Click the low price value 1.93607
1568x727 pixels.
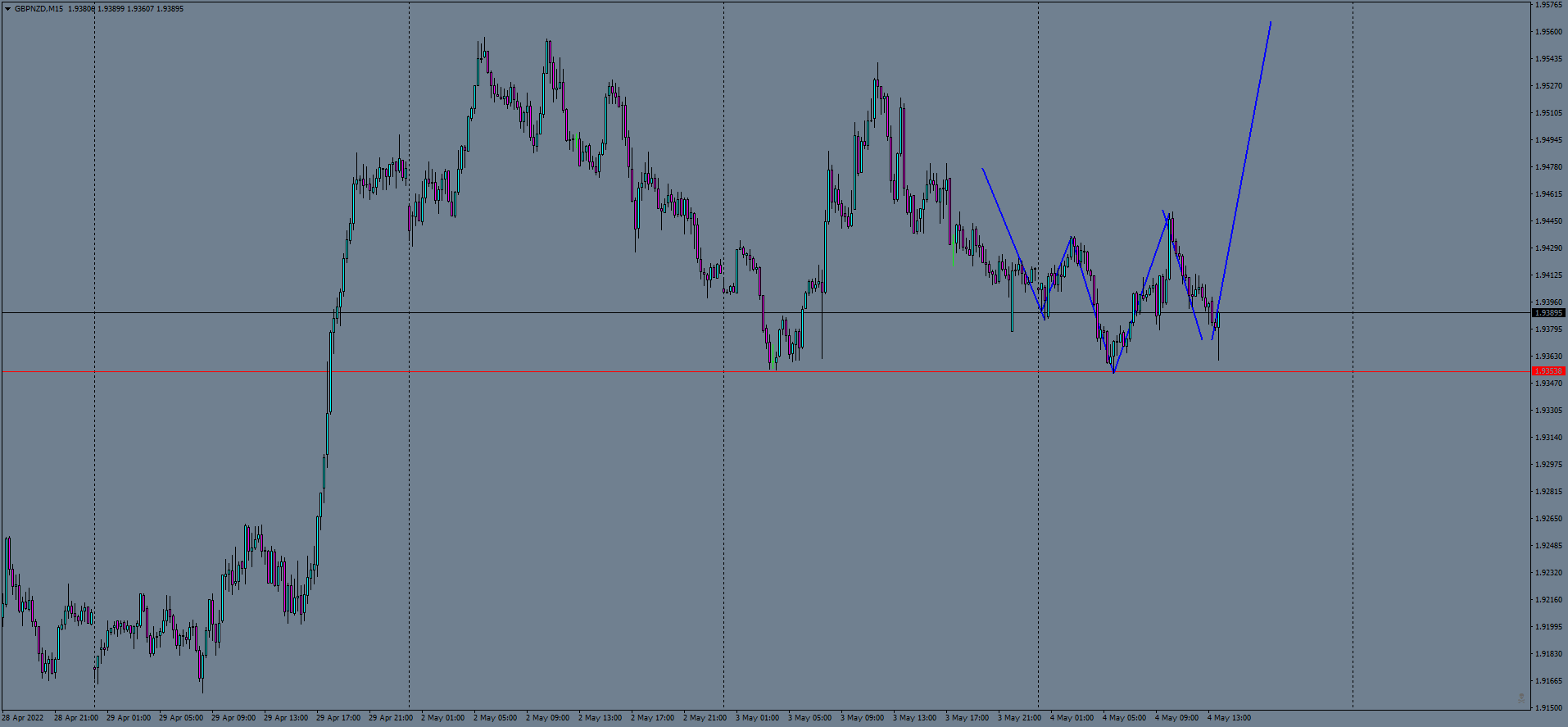(140, 9)
